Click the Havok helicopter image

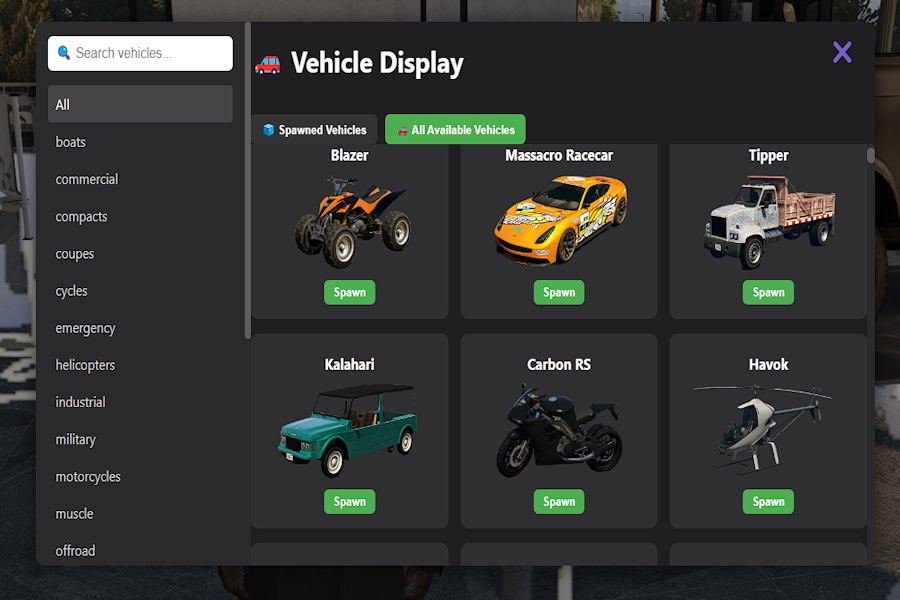[763, 429]
